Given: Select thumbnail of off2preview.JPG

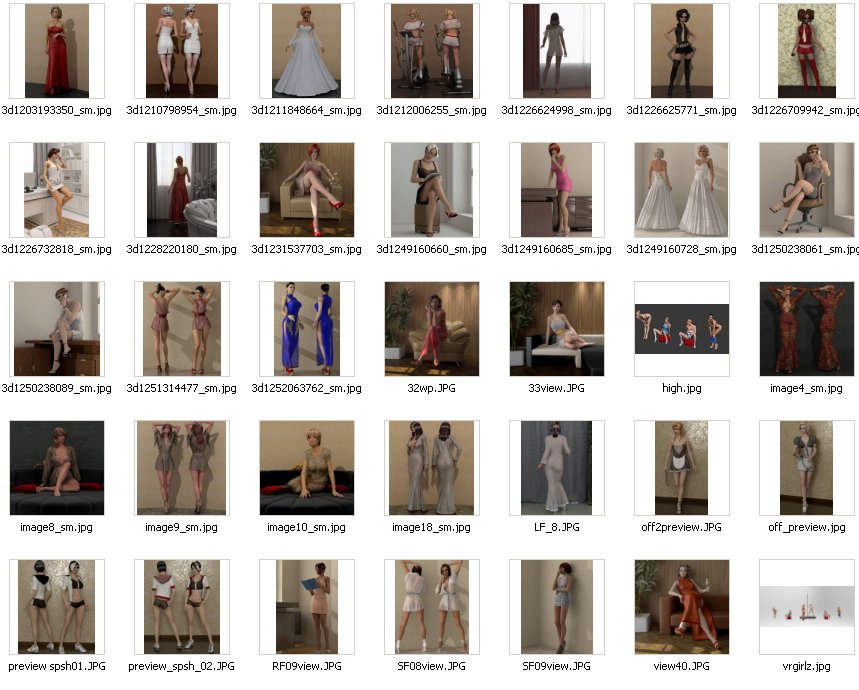Looking at the screenshot, I should coord(682,468).
